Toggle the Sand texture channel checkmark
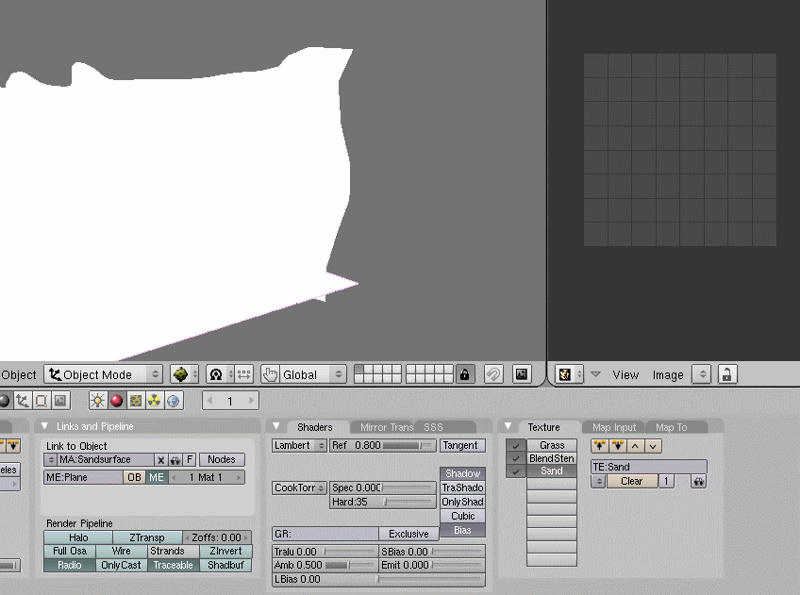This screenshot has height=595, width=800. pos(515,471)
